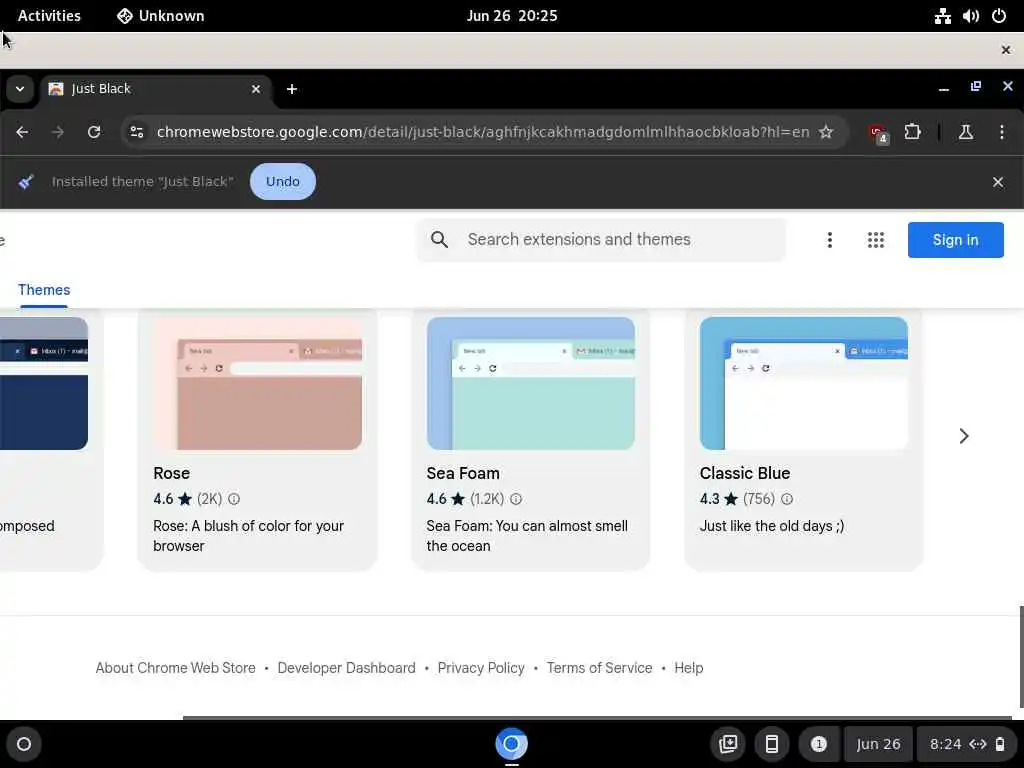Open Privacy Policy link
1024x768 pixels.
(x=481, y=668)
